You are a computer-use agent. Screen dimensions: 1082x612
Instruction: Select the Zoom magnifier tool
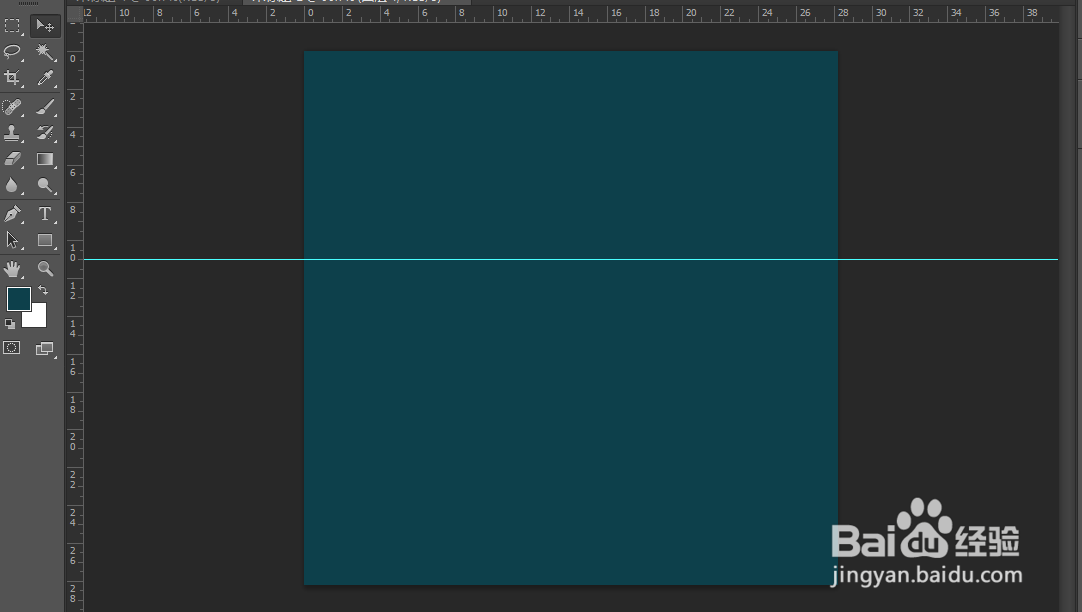pos(45,268)
